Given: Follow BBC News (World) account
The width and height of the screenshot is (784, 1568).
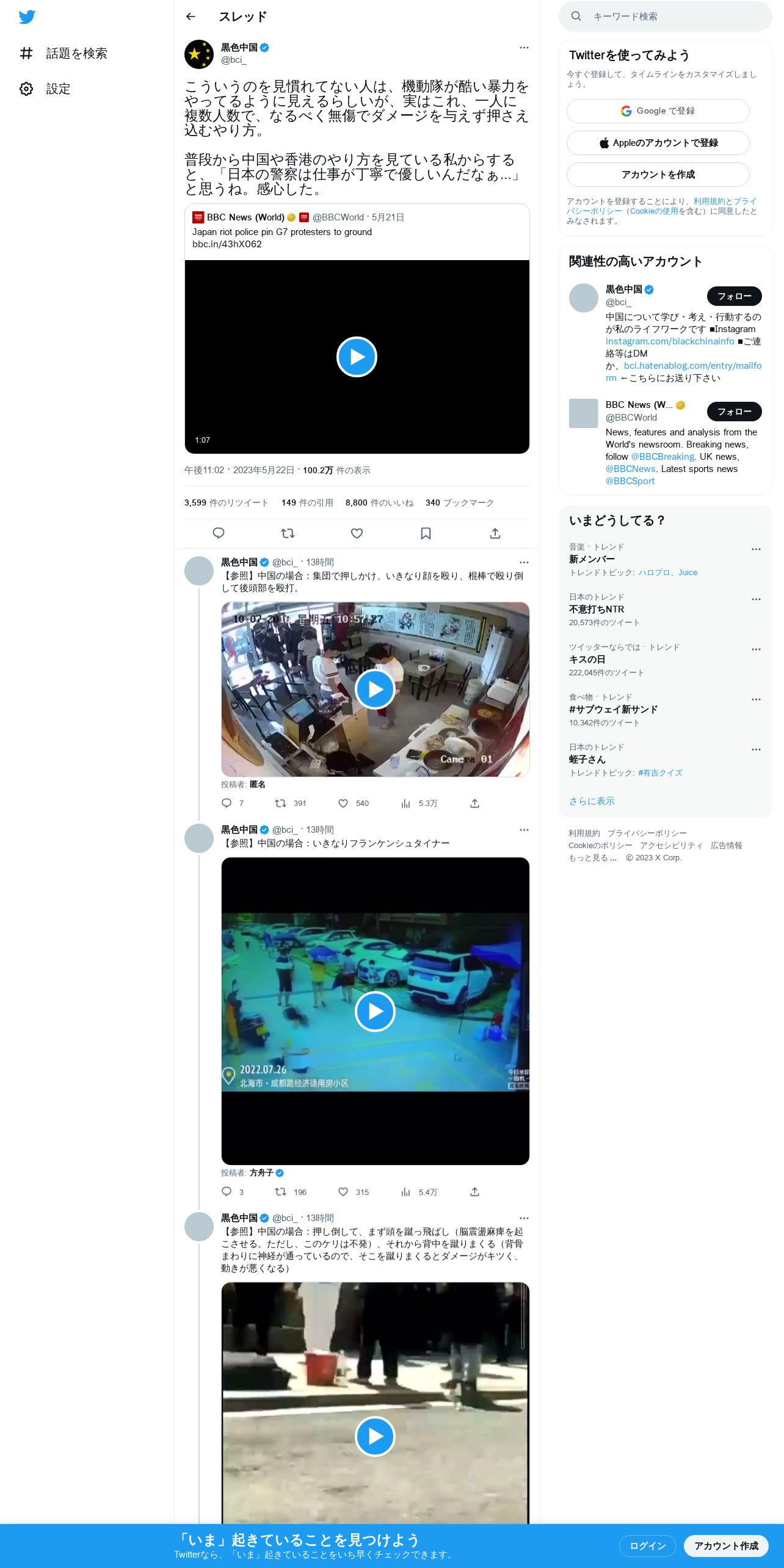Looking at the screenshot, I should (x=734, y=412).
